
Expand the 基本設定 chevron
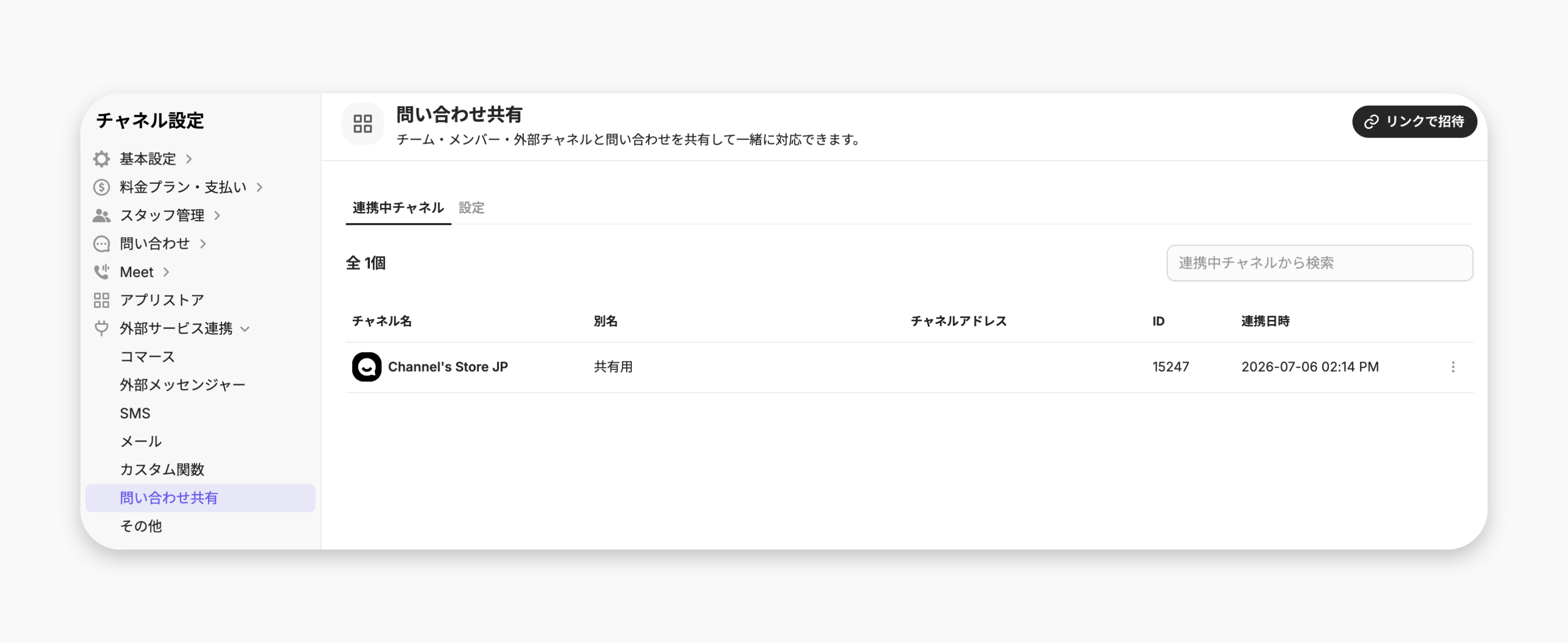coord(189,159)
